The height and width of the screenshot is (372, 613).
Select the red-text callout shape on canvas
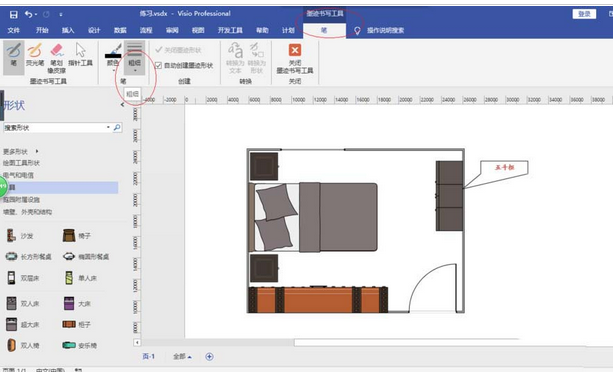click(496, 174)
